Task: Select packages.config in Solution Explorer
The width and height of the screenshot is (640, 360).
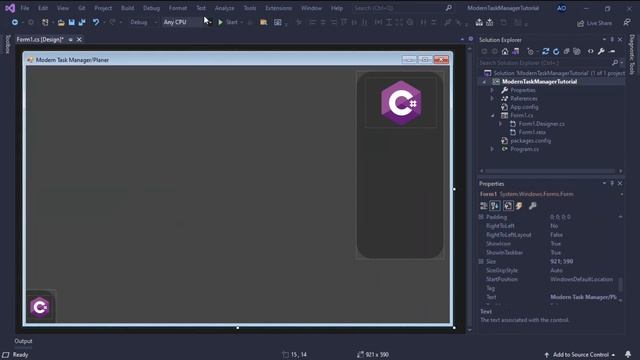Action: pyautogui.click(x=531, y=140)
